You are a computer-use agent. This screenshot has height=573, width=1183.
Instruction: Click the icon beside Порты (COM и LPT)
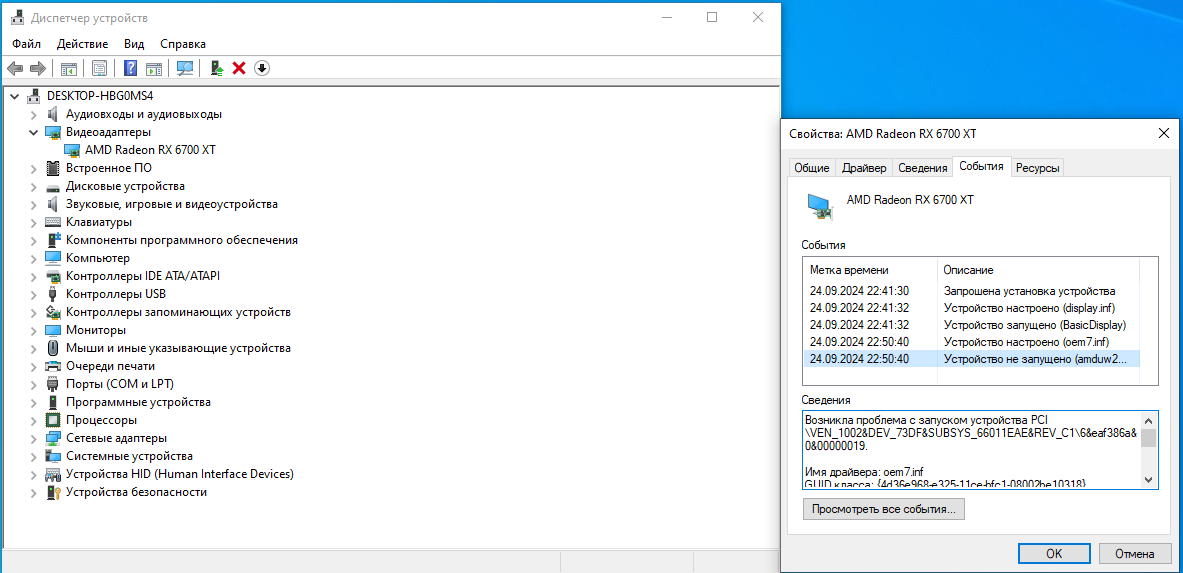(53, 384)
